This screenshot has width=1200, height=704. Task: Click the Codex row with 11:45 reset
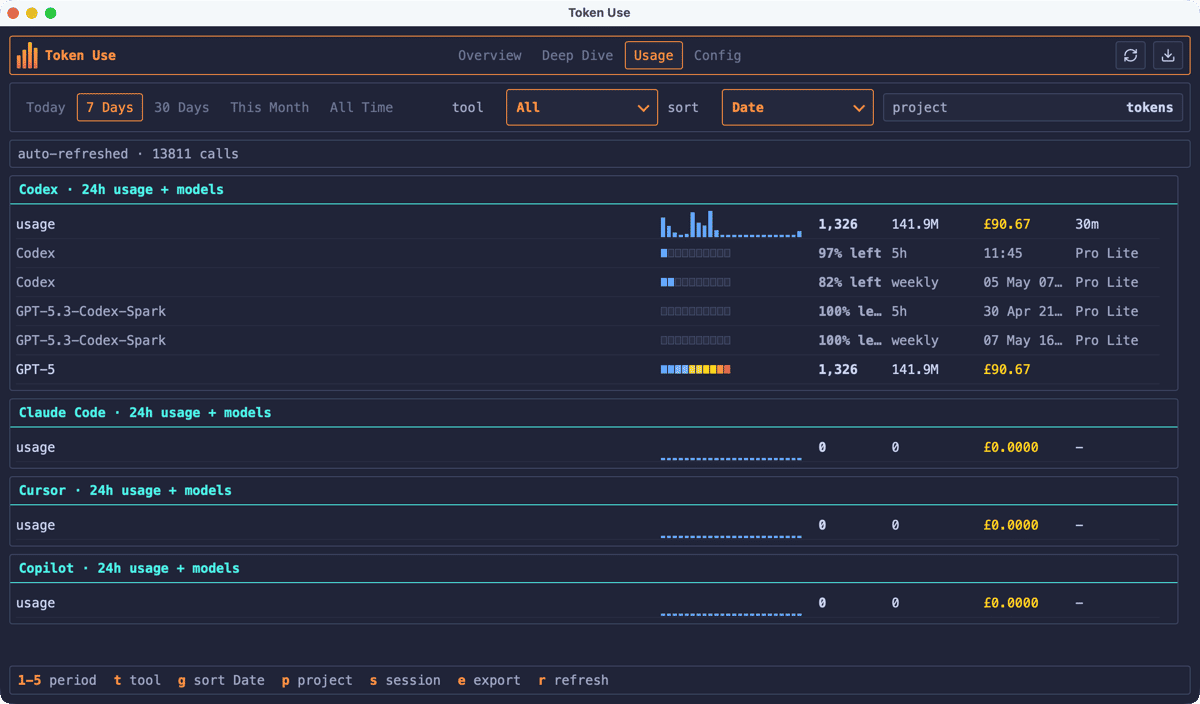[x=588, y=253]
